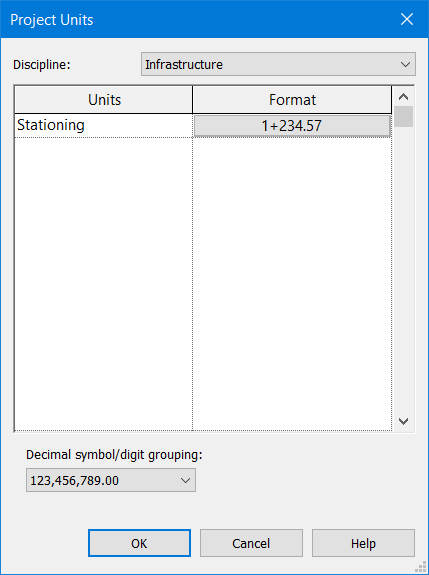Open the 1+234.57 format button for Stationing
This screenshot has height=575, width=429.
(x=292, y=126)
